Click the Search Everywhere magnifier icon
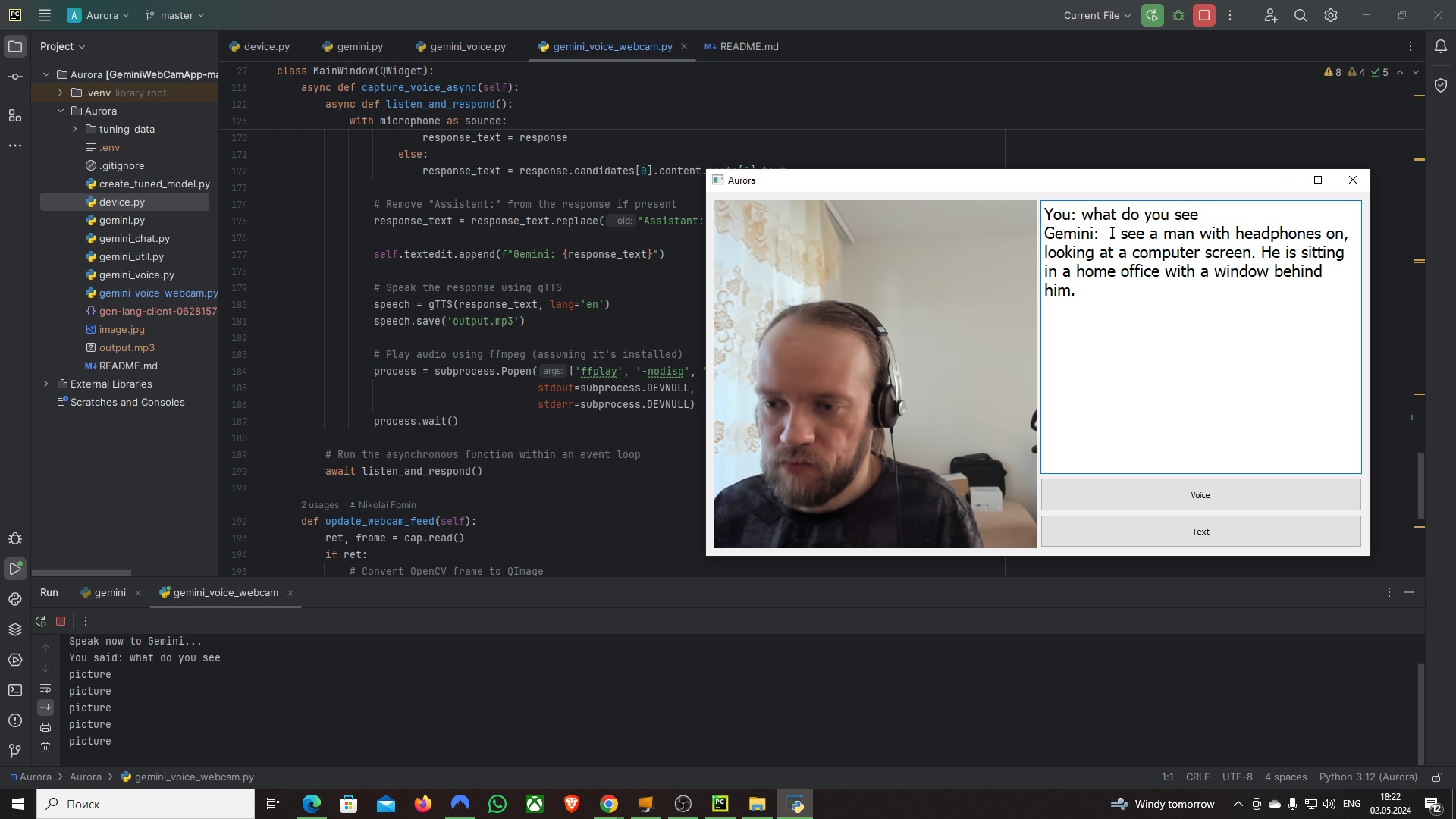Screen dimensions: 1456x819 [1301, 15]
